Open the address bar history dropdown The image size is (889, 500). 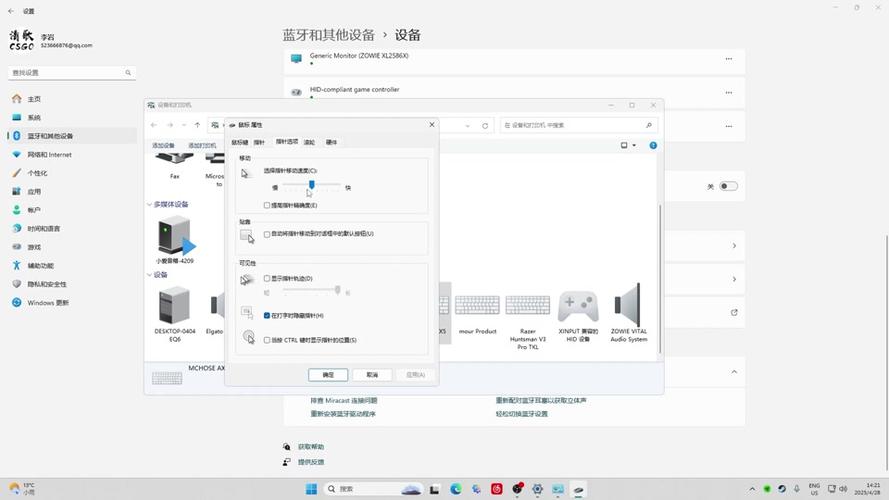(468, 126)
